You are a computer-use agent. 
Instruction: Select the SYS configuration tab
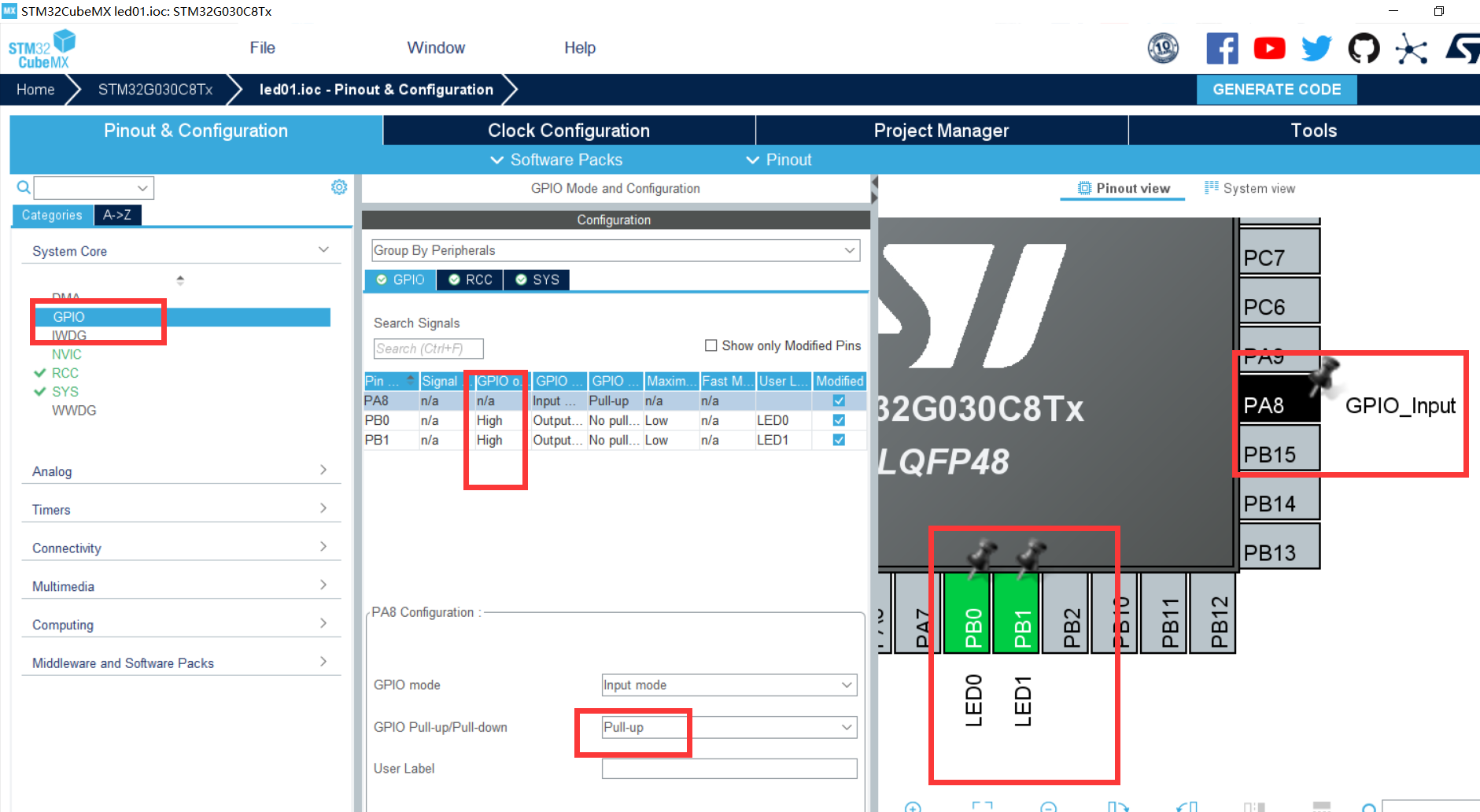(537, 280)
